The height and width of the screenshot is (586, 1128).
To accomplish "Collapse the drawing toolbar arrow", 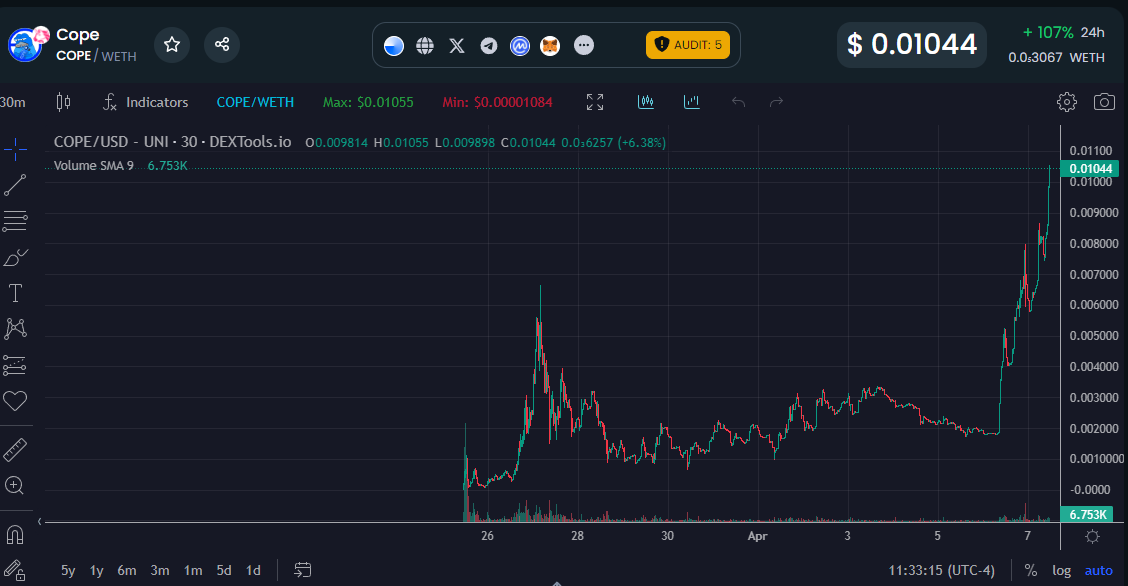I will (40, 521).
